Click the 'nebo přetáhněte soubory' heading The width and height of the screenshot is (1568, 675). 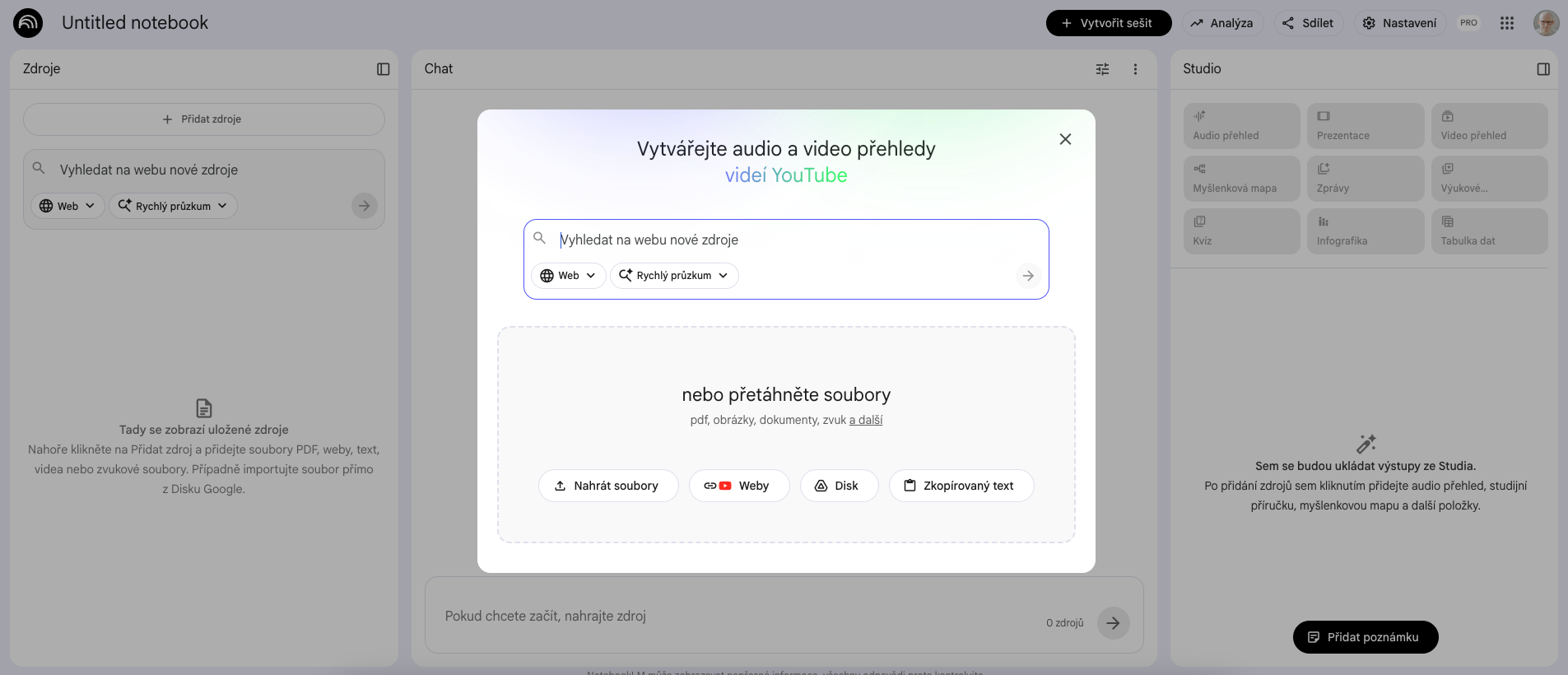coord(786,395)
